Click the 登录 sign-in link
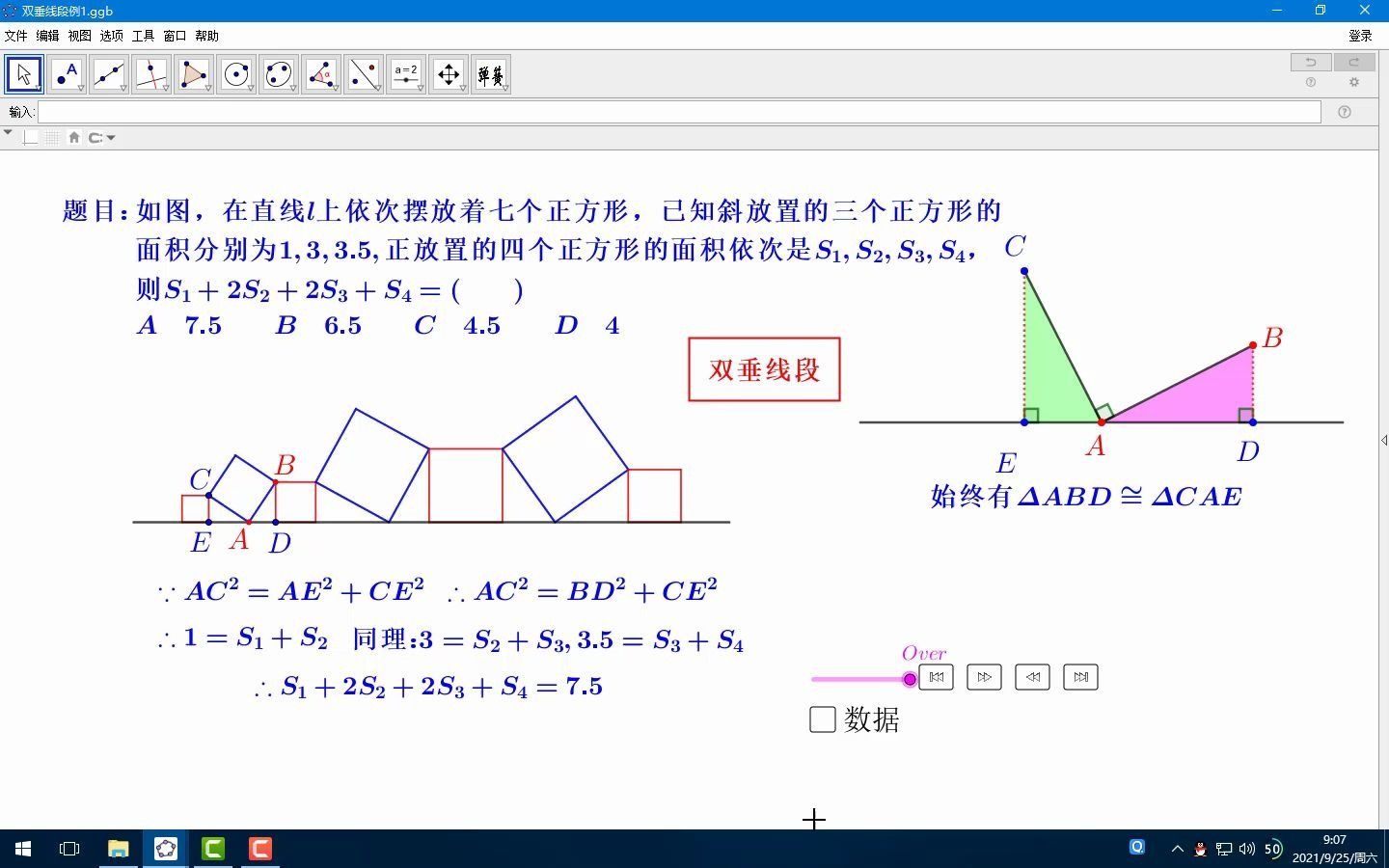Image resolution: width=1389 pixels, height=868 pixels. (x=1360, y=36)
